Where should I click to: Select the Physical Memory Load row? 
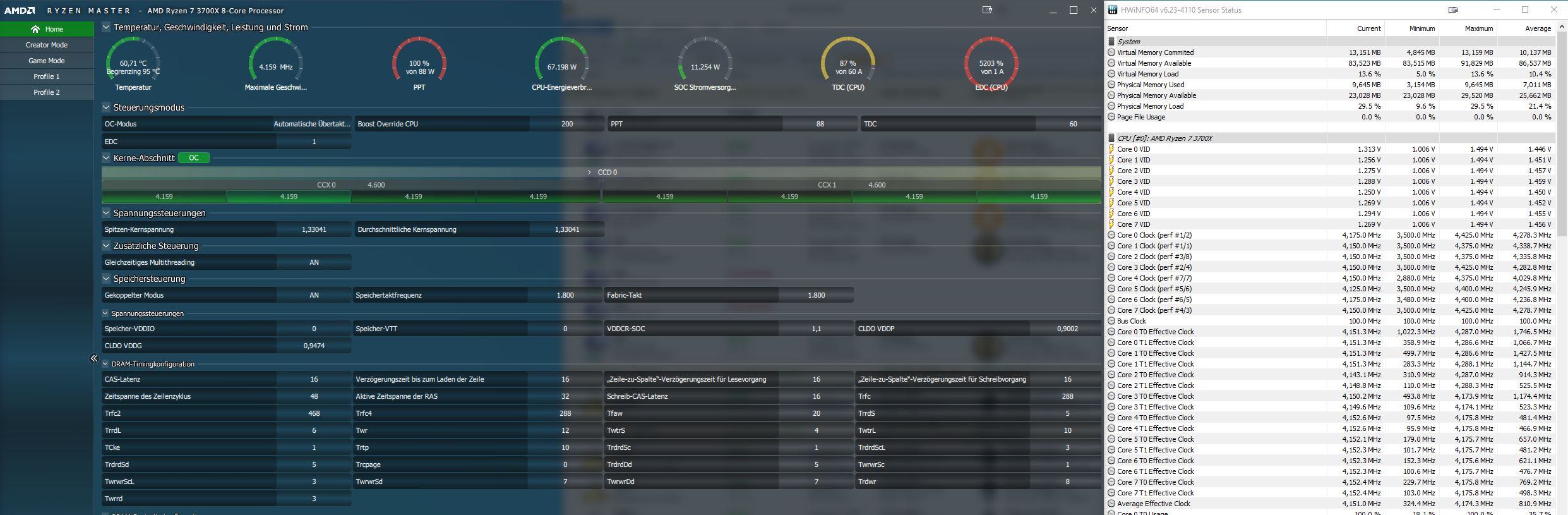(1330, 106)
